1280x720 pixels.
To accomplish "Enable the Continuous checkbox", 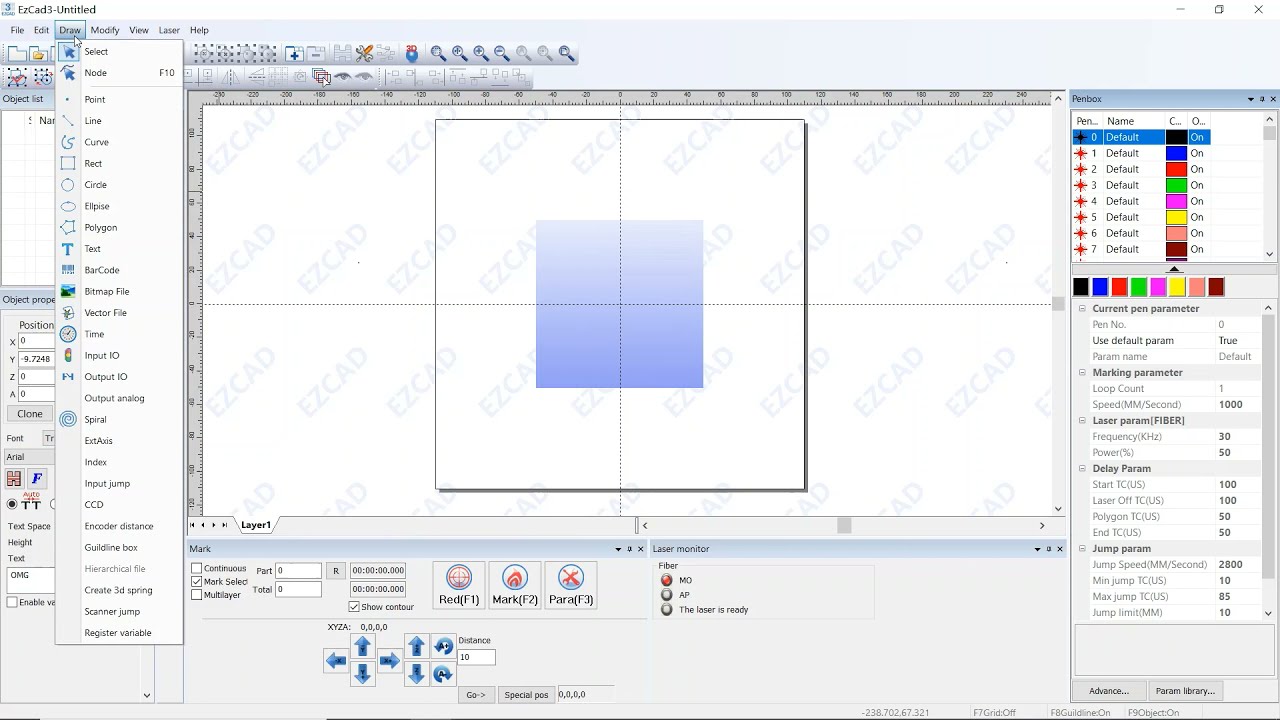I will [197, 568].
